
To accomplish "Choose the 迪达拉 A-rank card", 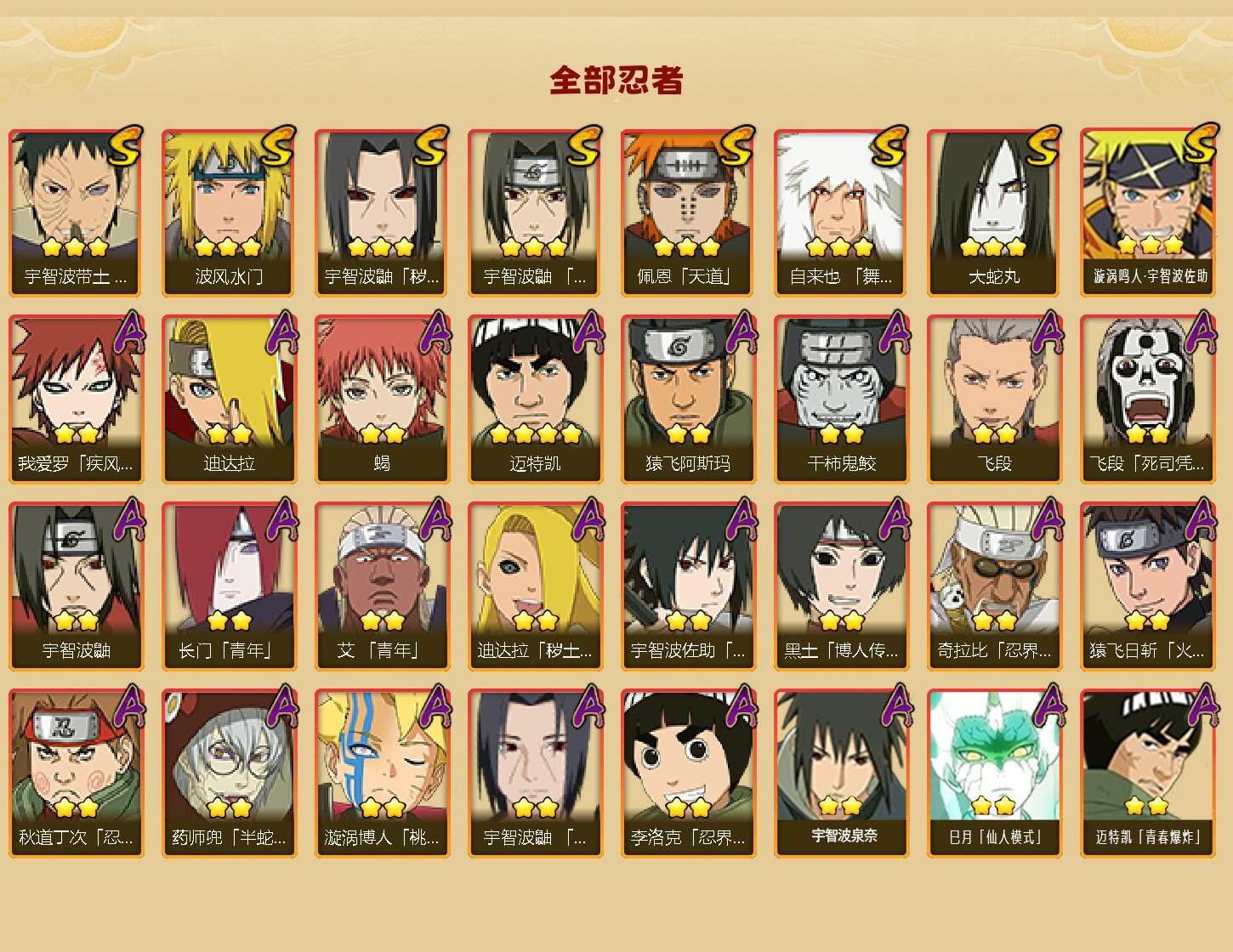I will tap(229, 399).
